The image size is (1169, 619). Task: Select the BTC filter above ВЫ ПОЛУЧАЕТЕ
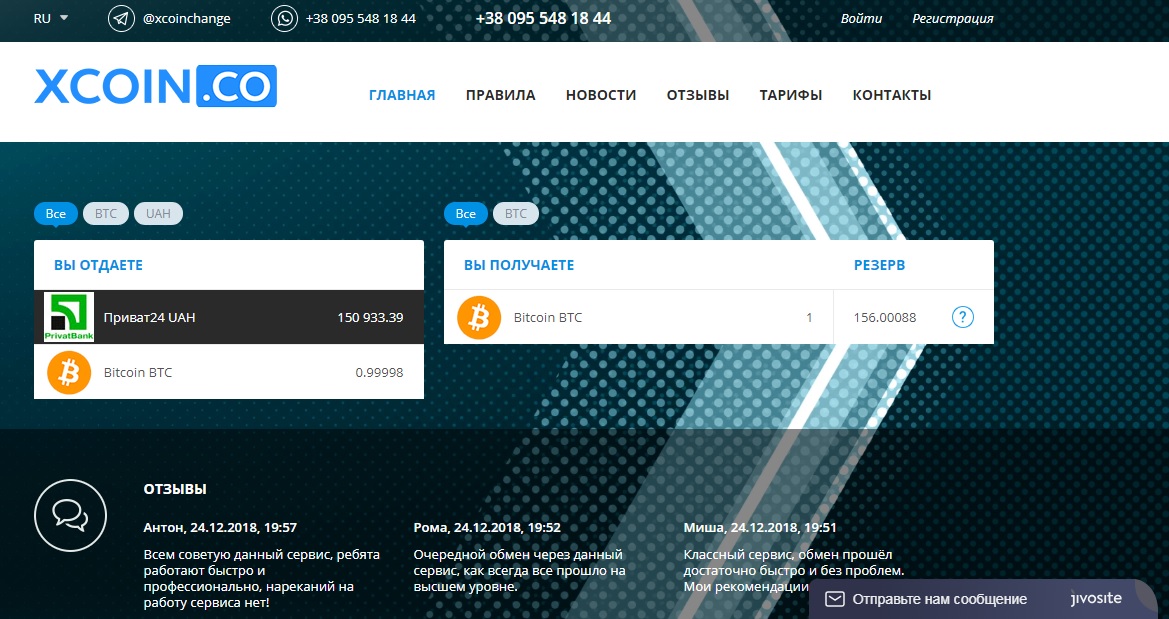[516, 214]
